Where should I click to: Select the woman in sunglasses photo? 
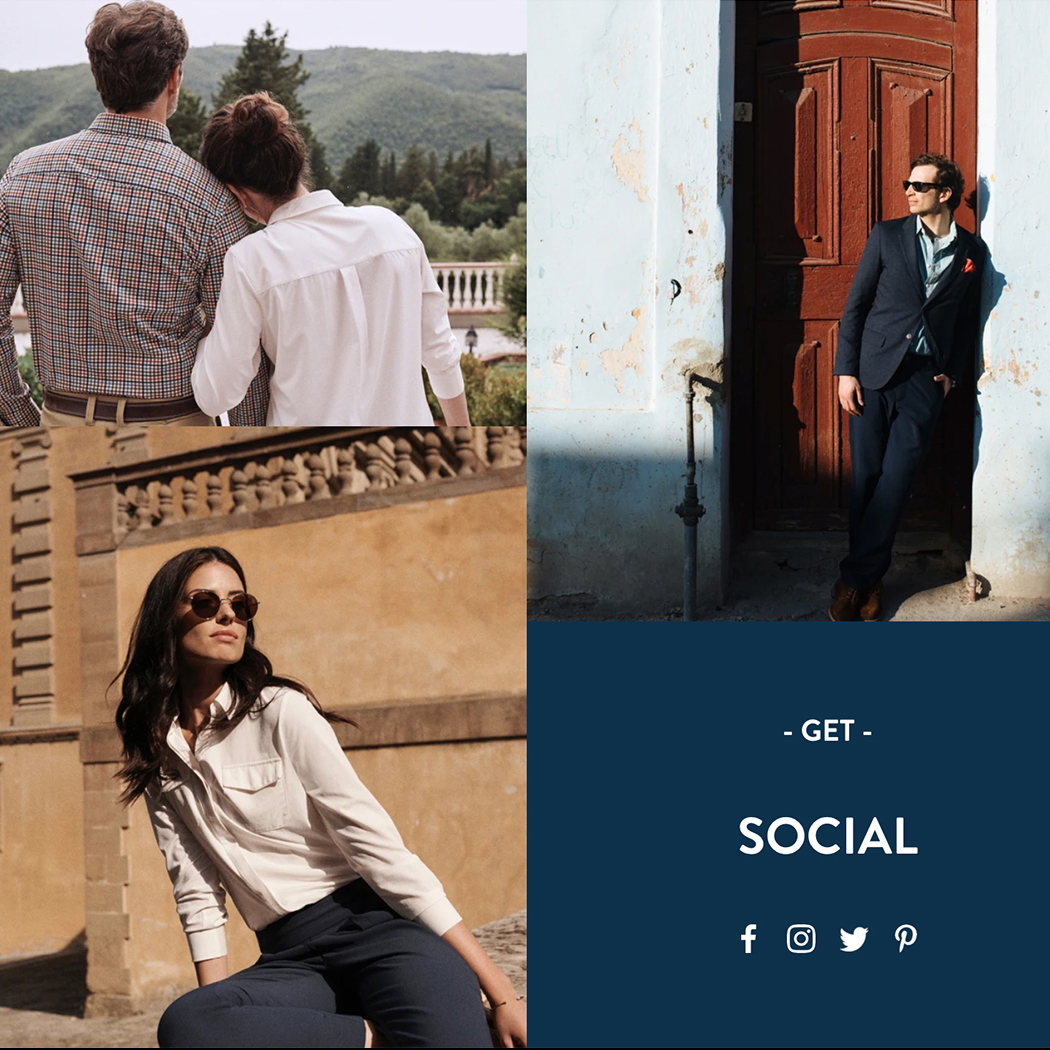pos(263,737)
